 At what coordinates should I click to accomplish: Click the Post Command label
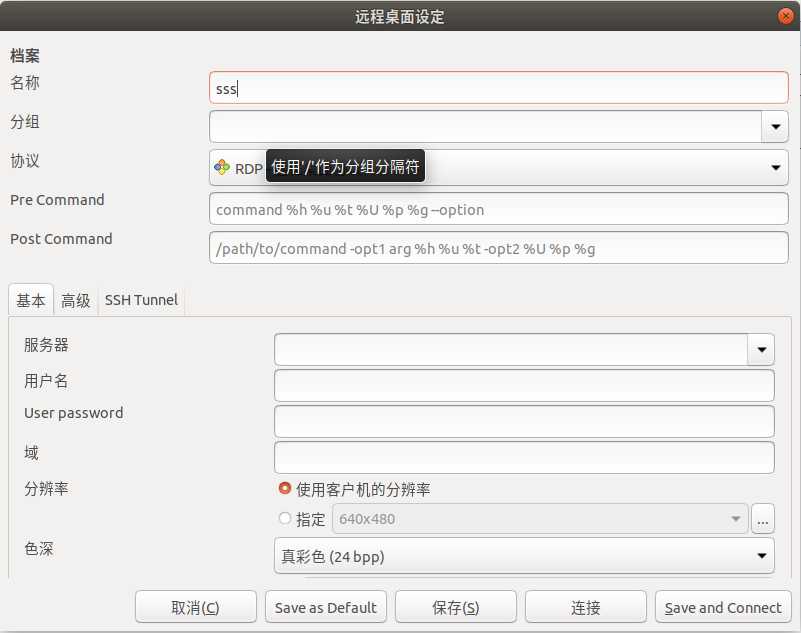coord(61,239)
